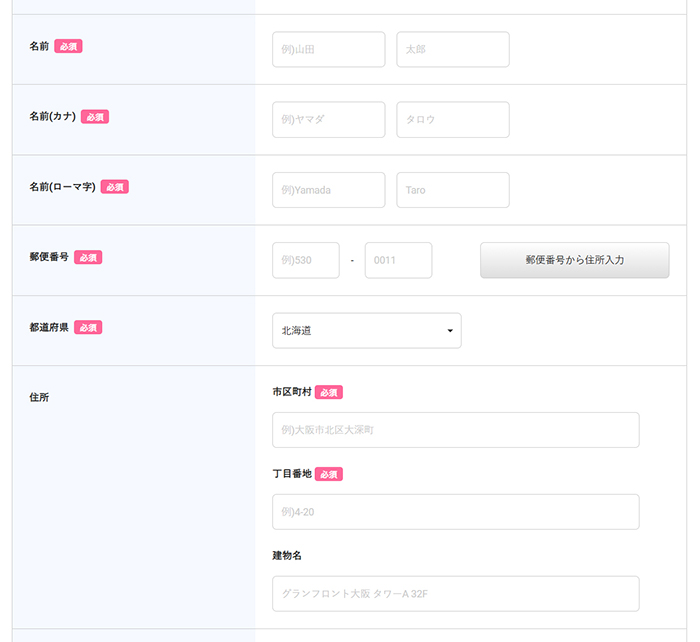The image size is (700, 642).
Task: Click the 住所 row label
Action: (39, 397)
